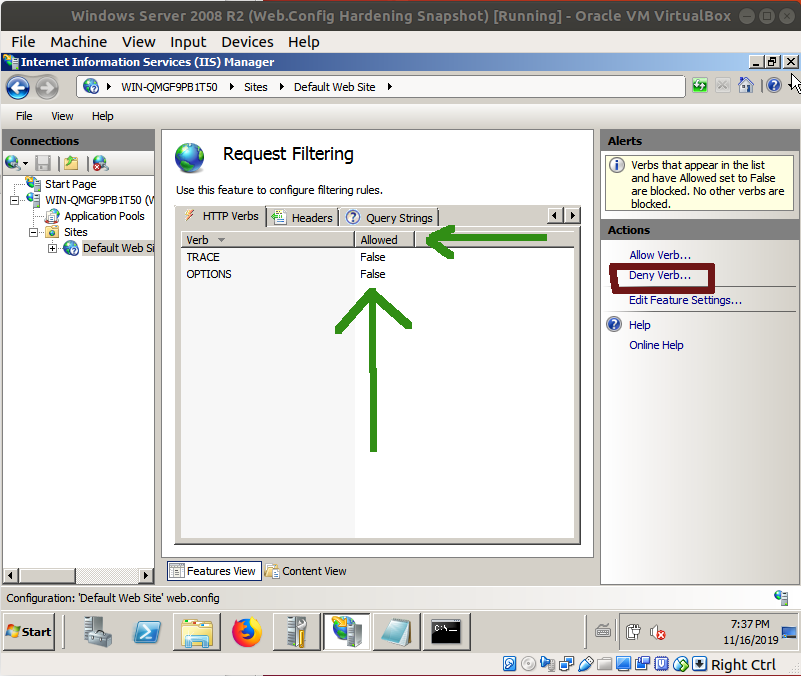
Task: Click the Up folder icon in Connections toolbar
Action: pyautogui.click(x=71, y=164)
